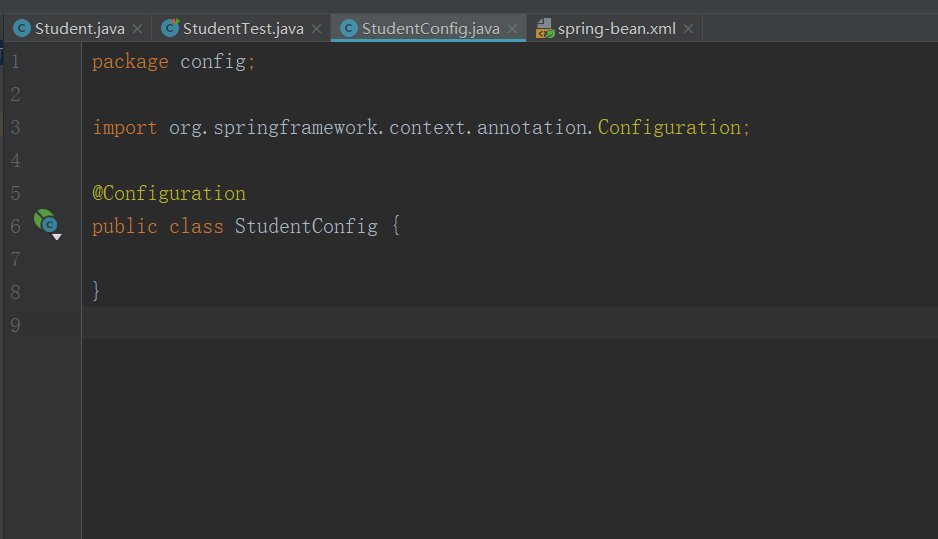This screenshot has height=539, width=938.
Task: Place caret on empty line 7 inside class
Action: pyautogui.click(x=300, y=259)
